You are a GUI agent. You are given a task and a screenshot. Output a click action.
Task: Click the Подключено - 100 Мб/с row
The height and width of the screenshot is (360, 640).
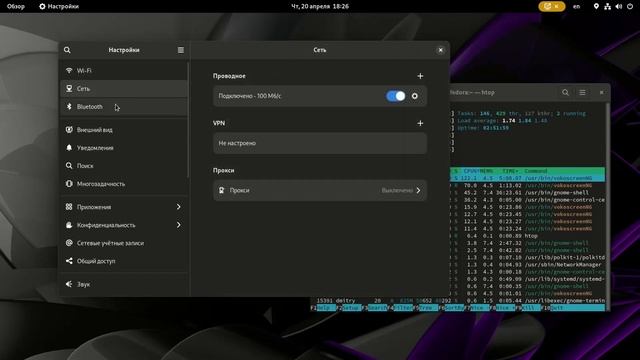(320, 96)
